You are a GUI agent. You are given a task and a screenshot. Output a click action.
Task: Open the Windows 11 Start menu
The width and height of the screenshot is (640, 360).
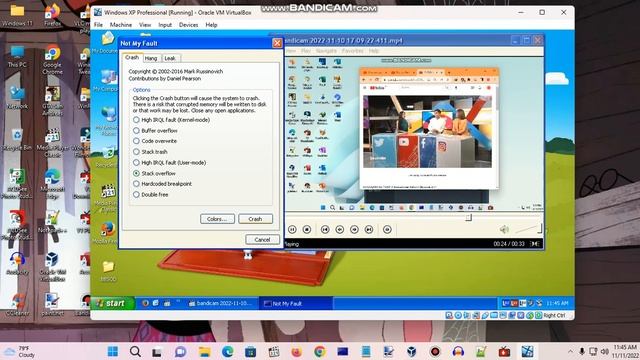click(x=113, y=351)
